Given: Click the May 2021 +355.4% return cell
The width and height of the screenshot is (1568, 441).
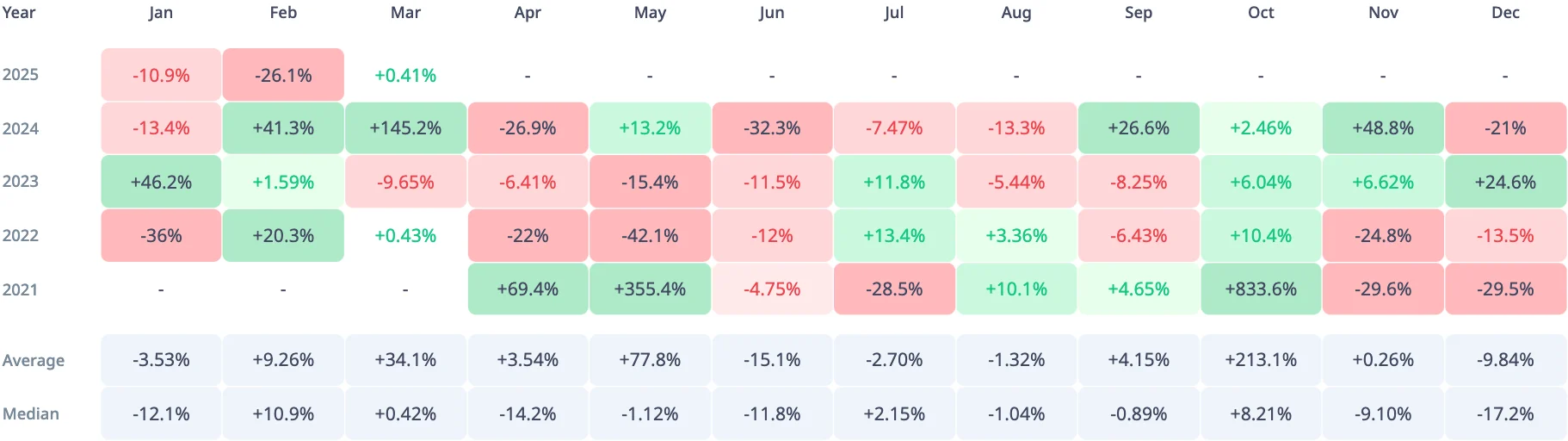Looking at the screenshot, I should point(650,289).
